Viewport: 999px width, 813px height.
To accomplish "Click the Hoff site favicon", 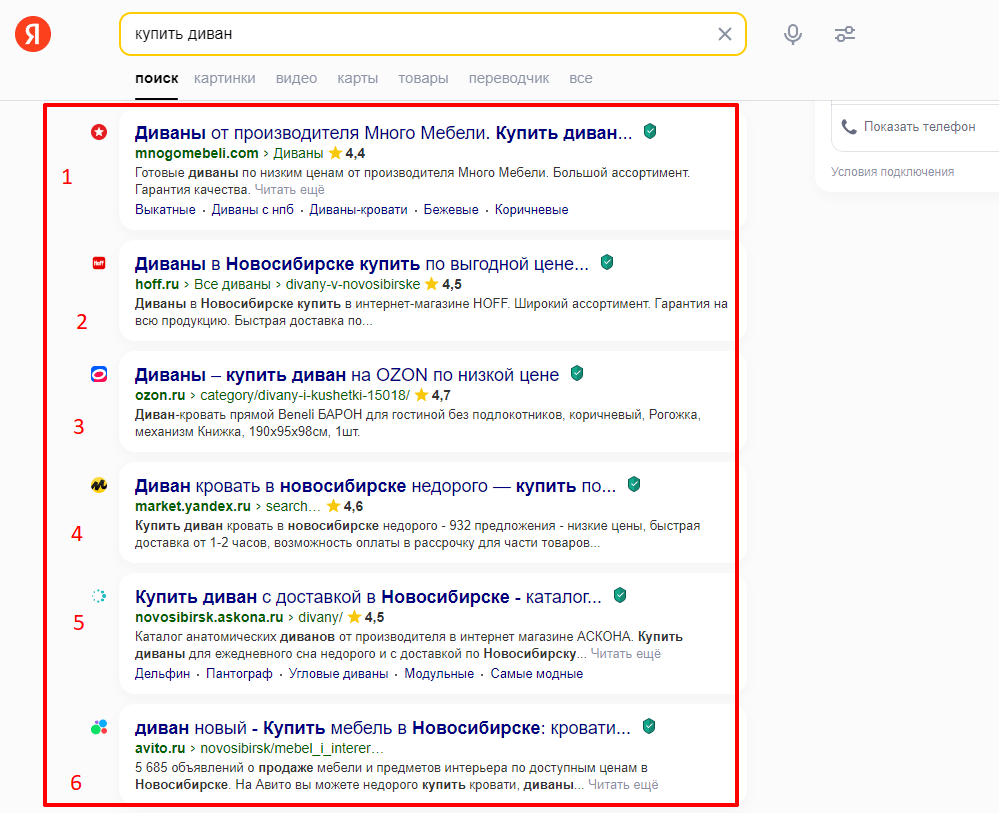I will pos(99,263).
